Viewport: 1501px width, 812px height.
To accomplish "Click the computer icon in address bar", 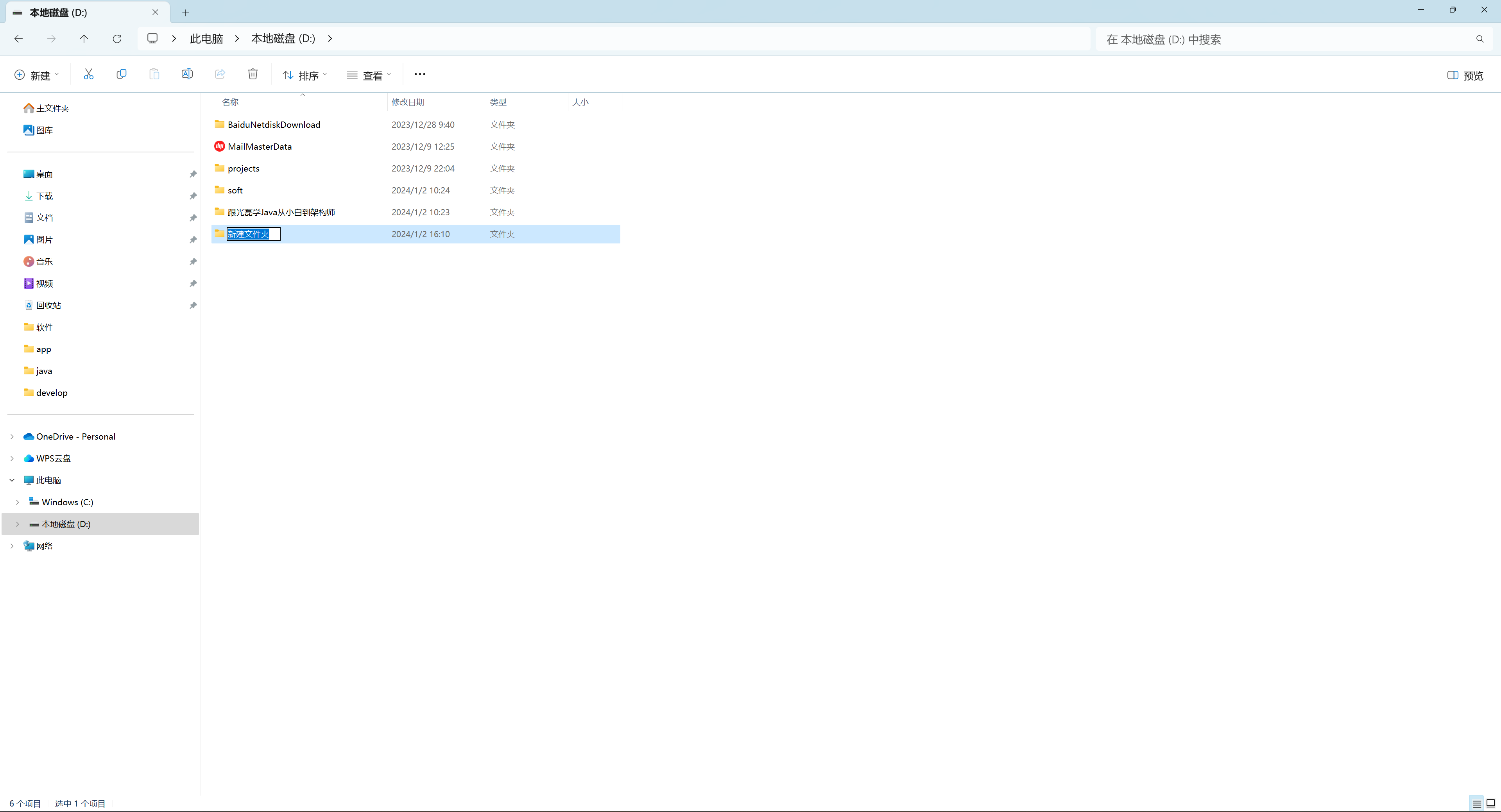I will point(153,38).
